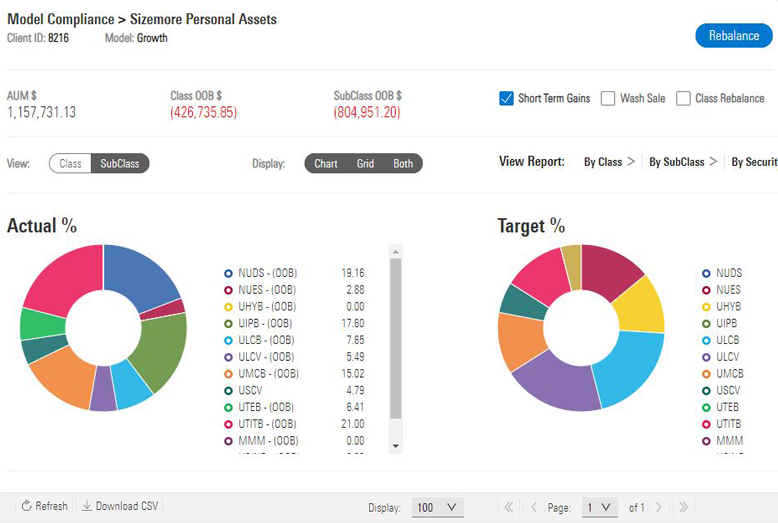
Task: Open the Page number dropdown
Action: point(599,507)
